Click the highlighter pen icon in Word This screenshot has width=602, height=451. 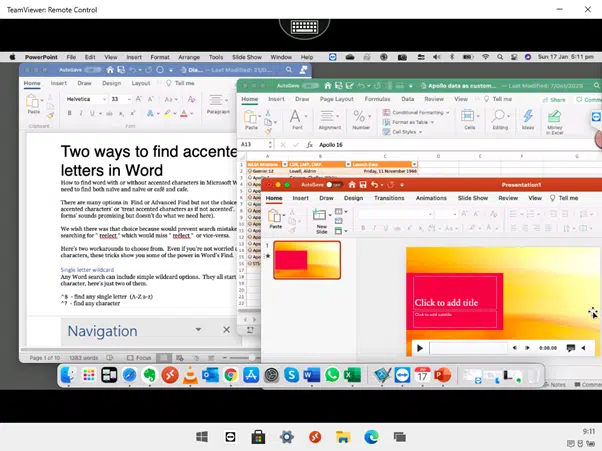[167, 113]
